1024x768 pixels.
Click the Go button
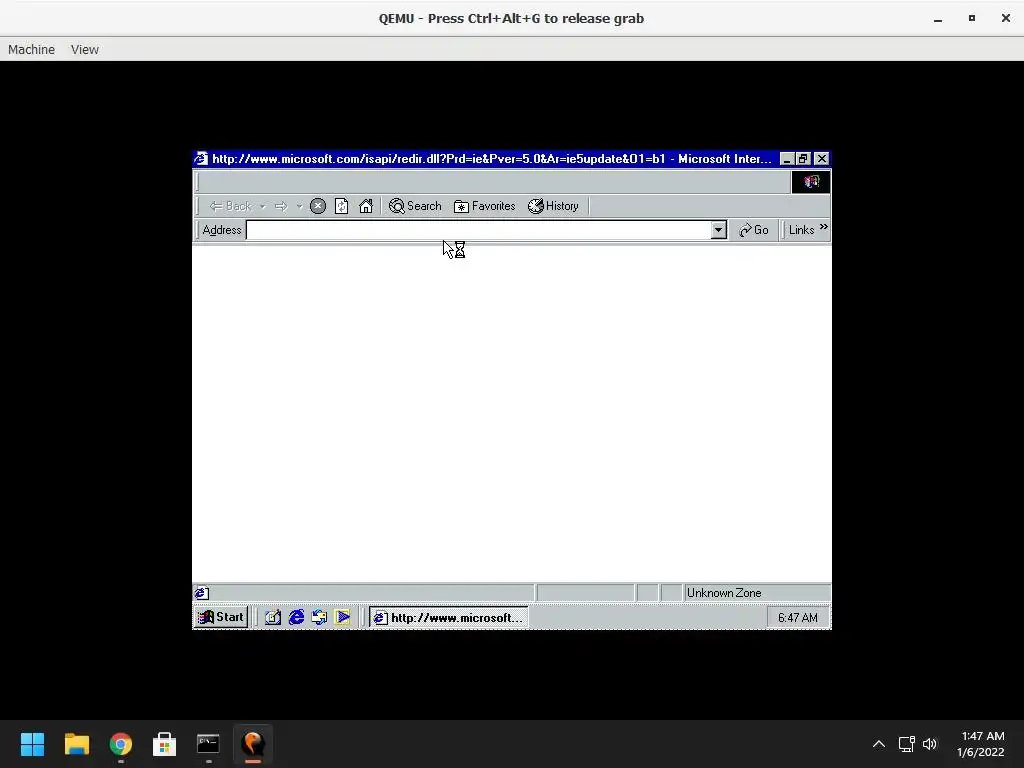pyautogui.click(x=754, y=230)
